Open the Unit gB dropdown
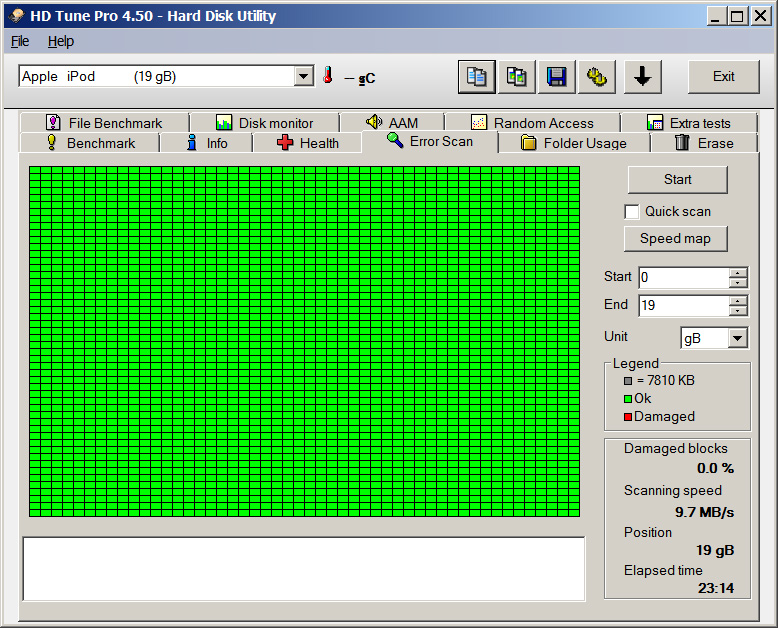Image resolution: width=778 pixels, height=628 pixels. coord(738,338)
